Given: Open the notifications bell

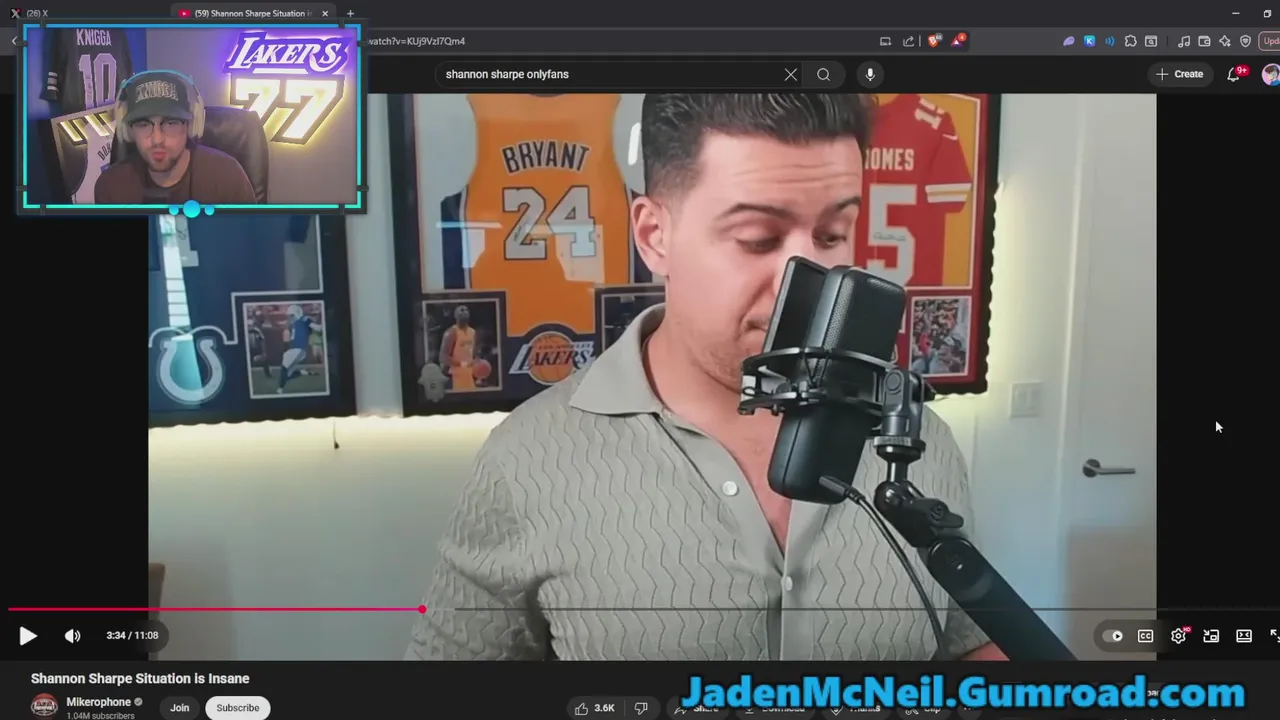Looking at the screenshot, I should tap(1234, 74).
